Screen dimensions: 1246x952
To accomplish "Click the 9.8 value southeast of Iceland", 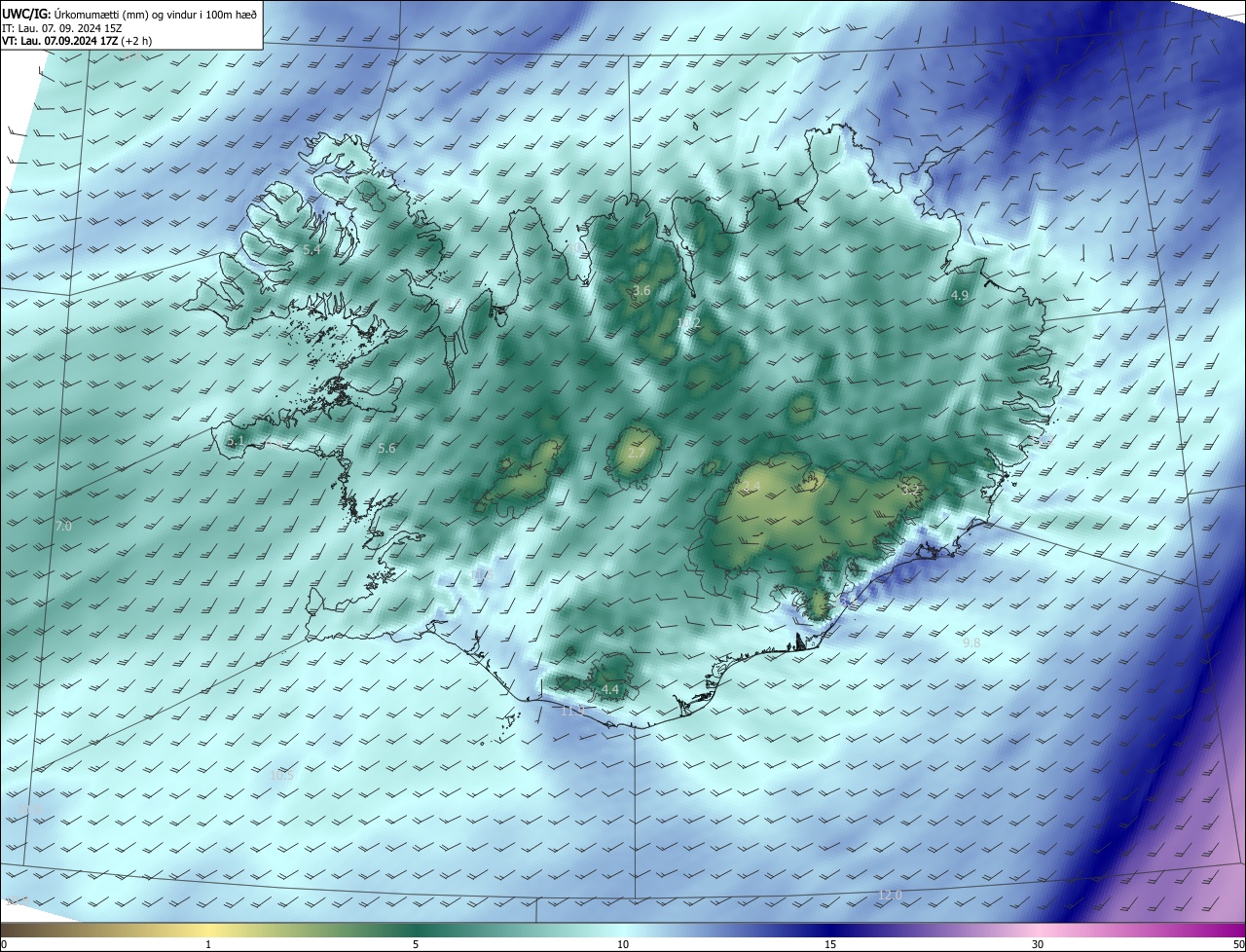I will 971,643.
